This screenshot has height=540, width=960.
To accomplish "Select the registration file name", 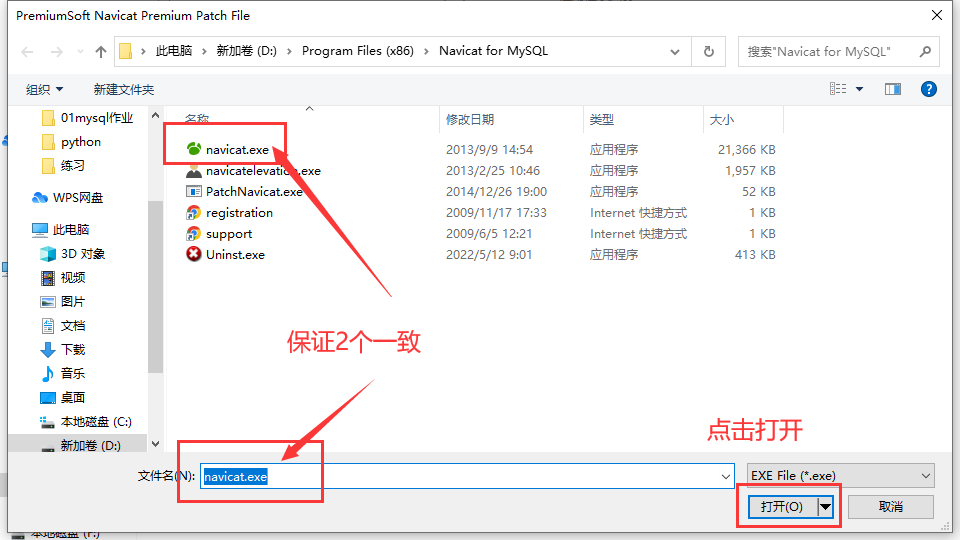I will (x=239, y=212).
